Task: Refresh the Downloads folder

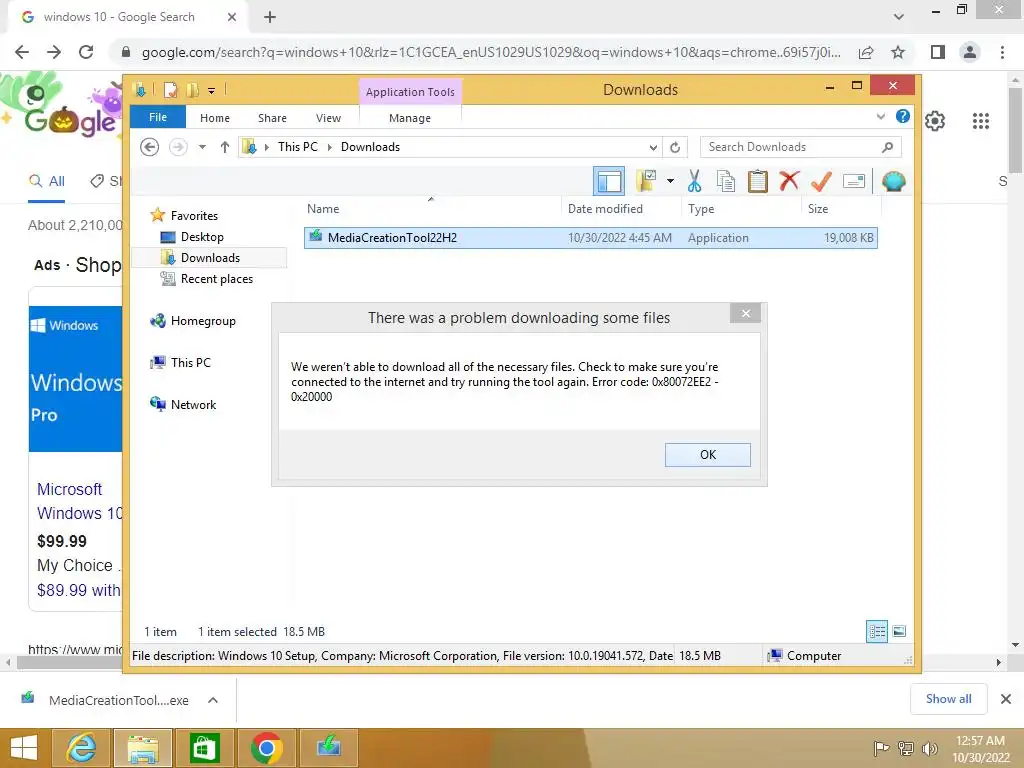Action: [675, 147]
